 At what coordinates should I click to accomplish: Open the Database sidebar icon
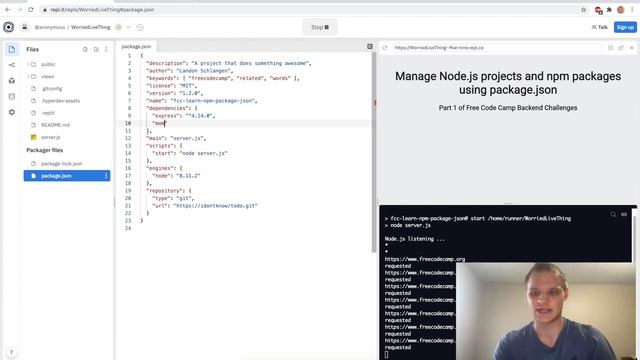12,96
